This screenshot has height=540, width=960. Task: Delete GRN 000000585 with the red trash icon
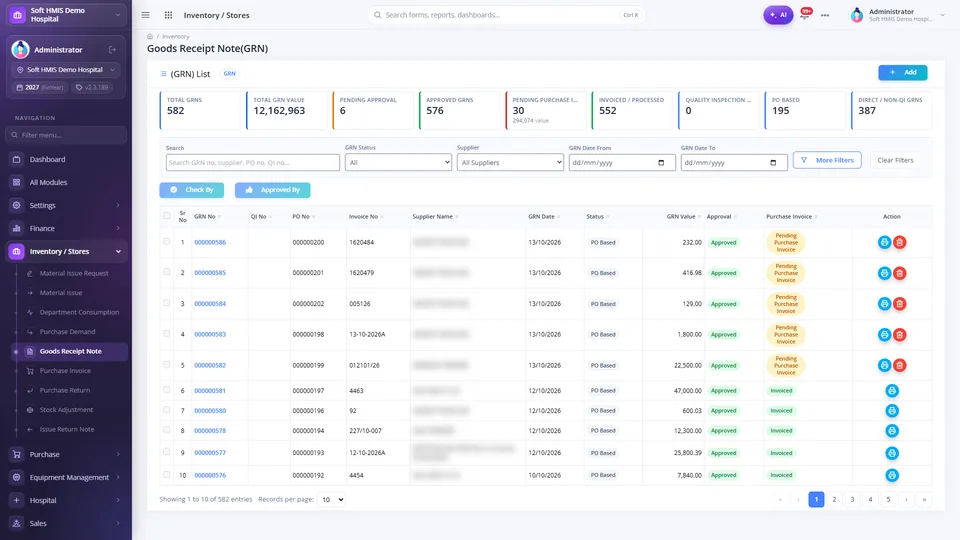[x=899, y=273]
